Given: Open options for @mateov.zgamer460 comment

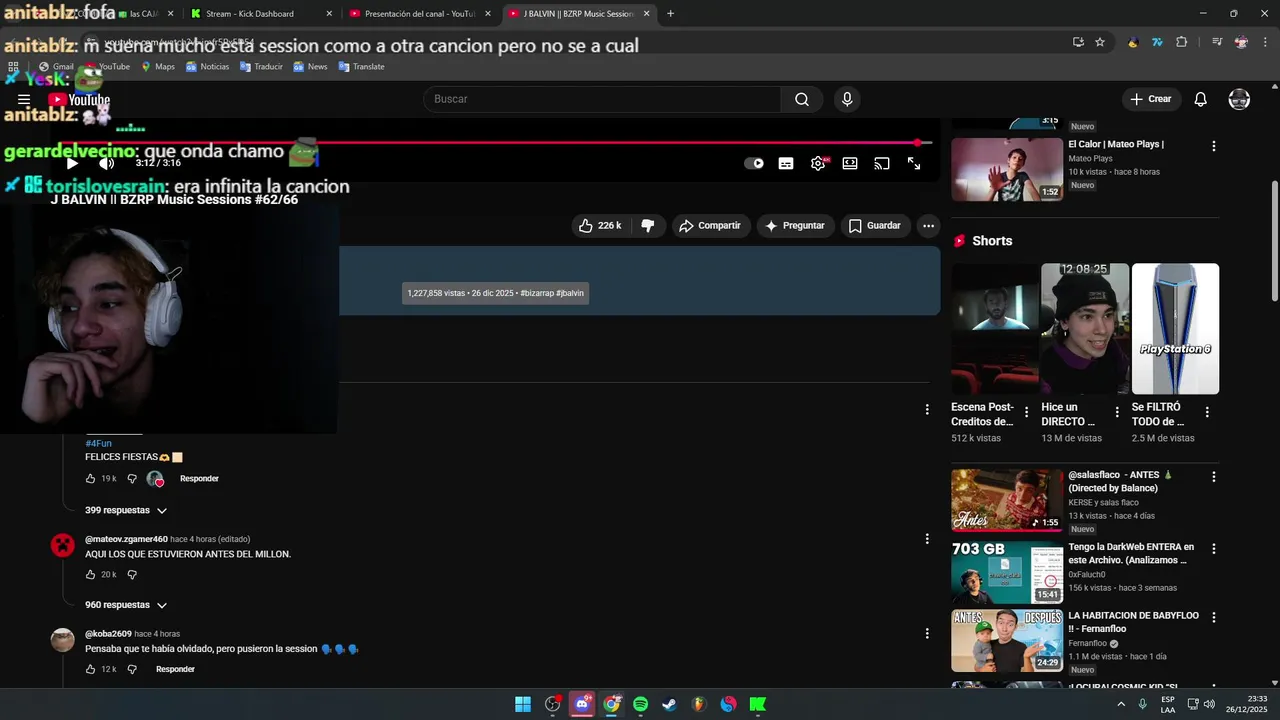Looking at the screenshot, I should click(927, 539).
